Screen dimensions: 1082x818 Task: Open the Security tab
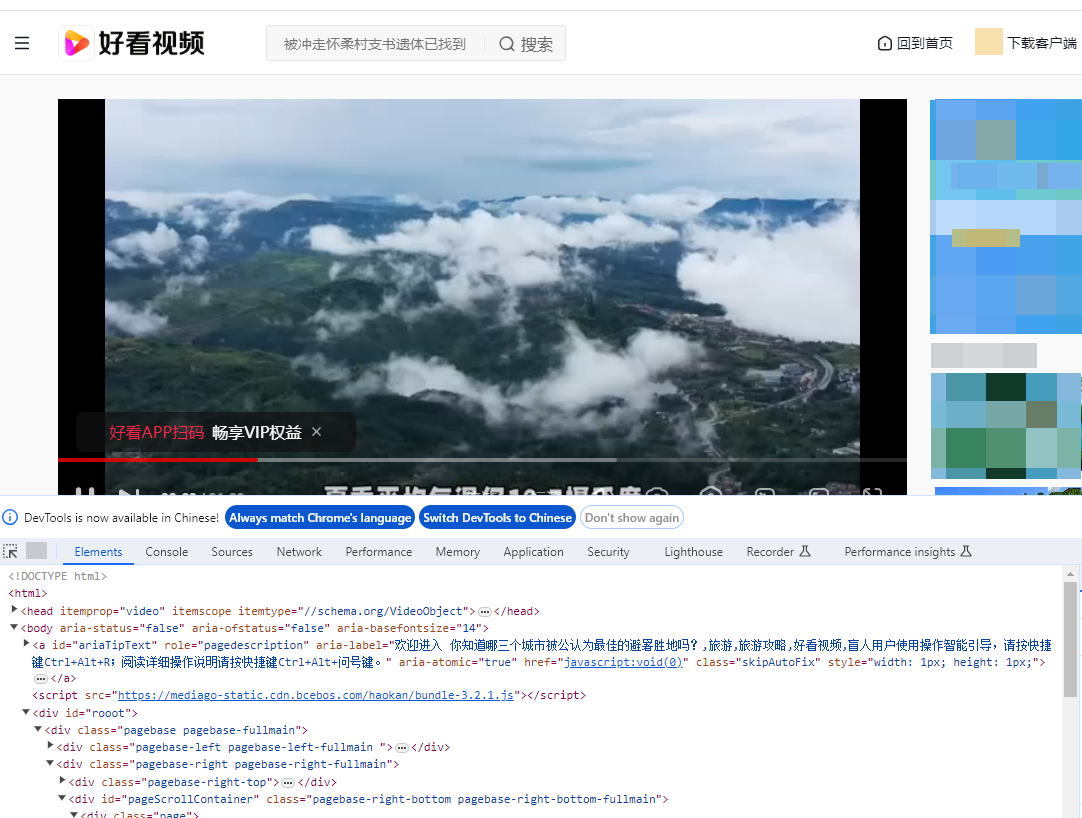tap(608, 552)
